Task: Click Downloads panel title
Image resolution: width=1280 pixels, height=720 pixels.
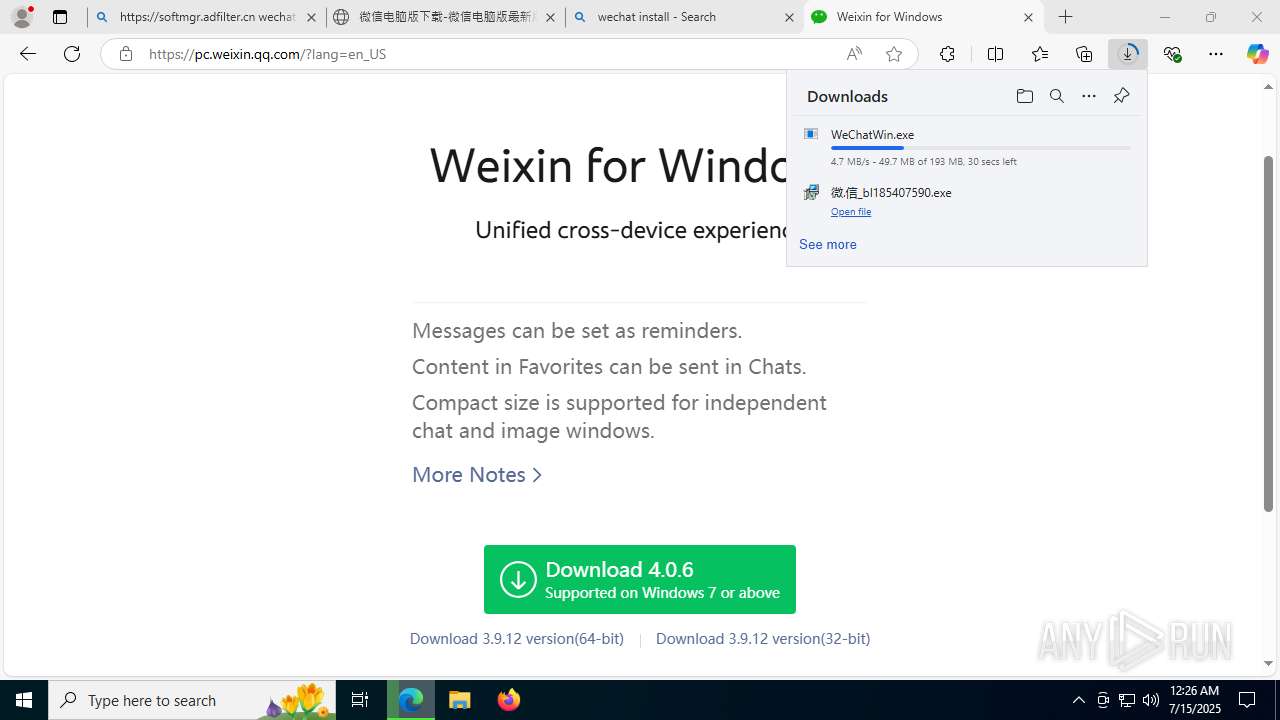Action: pos(847,96)
